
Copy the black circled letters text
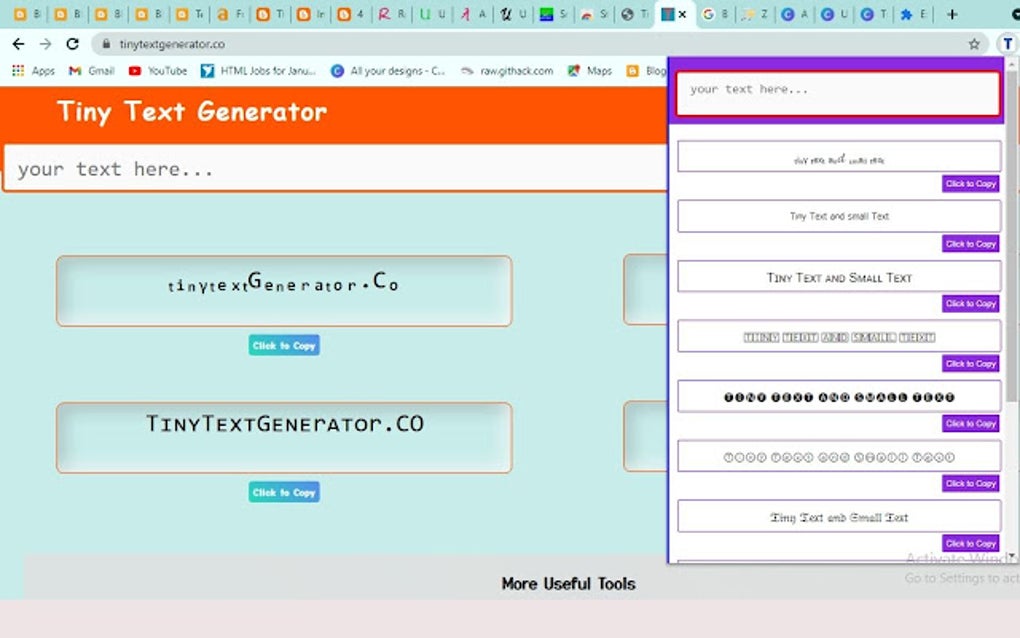coord(970,423)
